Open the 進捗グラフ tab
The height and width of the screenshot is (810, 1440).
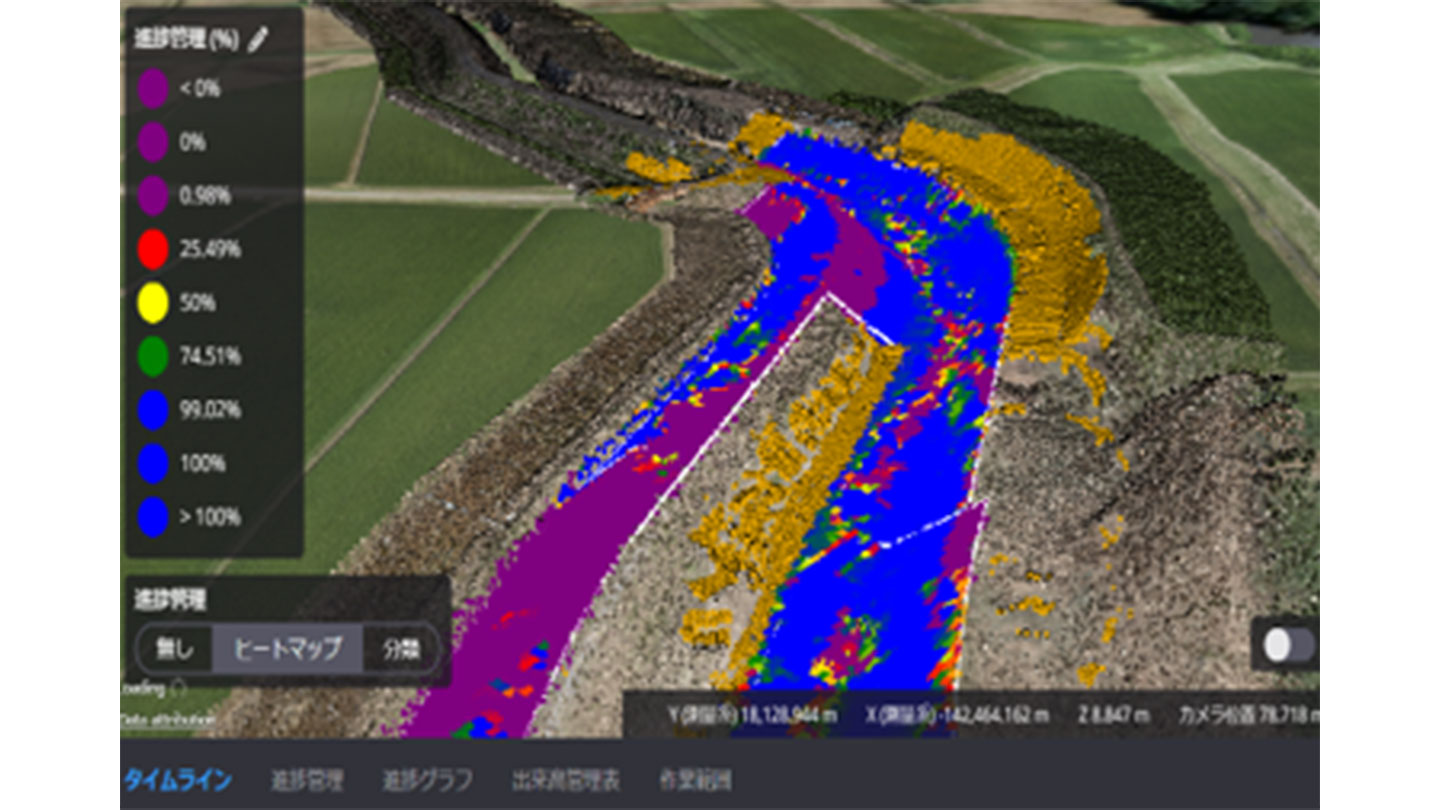point(427,779)
